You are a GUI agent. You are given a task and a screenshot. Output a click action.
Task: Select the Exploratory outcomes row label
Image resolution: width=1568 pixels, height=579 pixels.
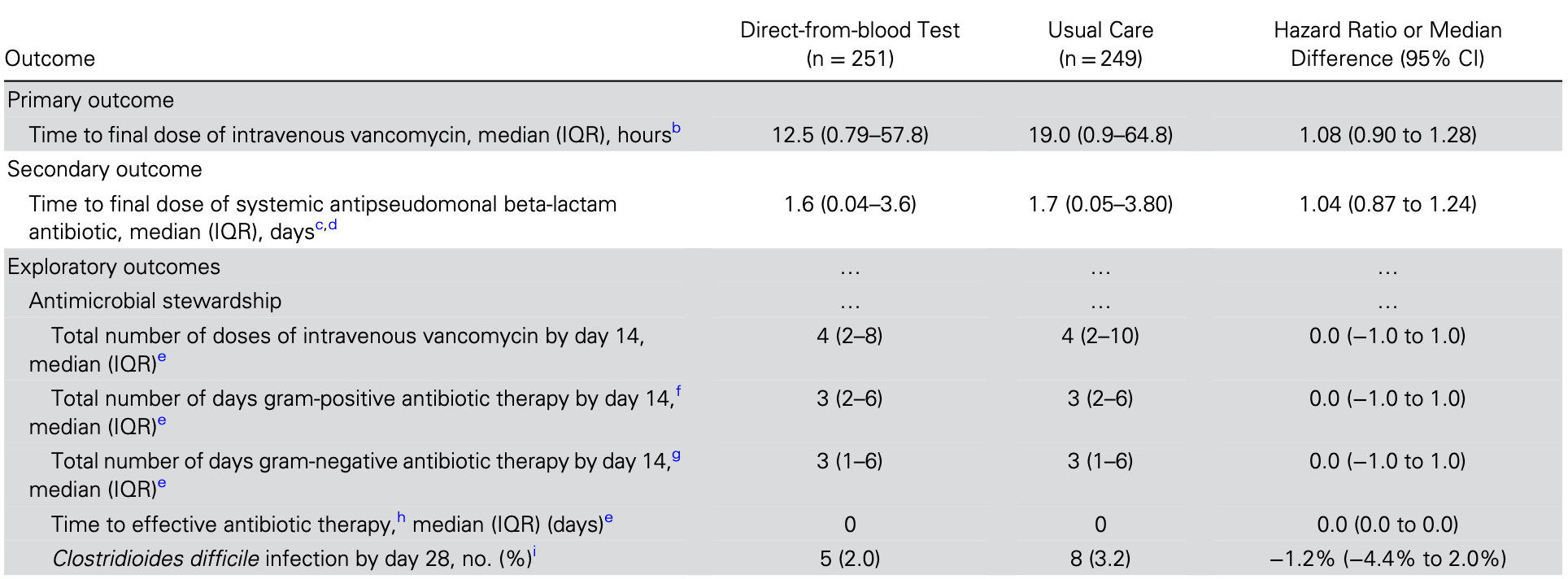point(114,267)
